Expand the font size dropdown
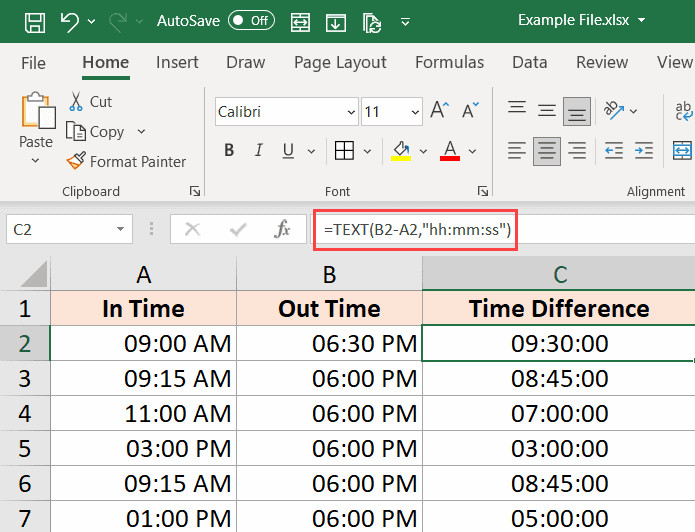The height and width of the screenshot is (532, 695). click(413, 112)
